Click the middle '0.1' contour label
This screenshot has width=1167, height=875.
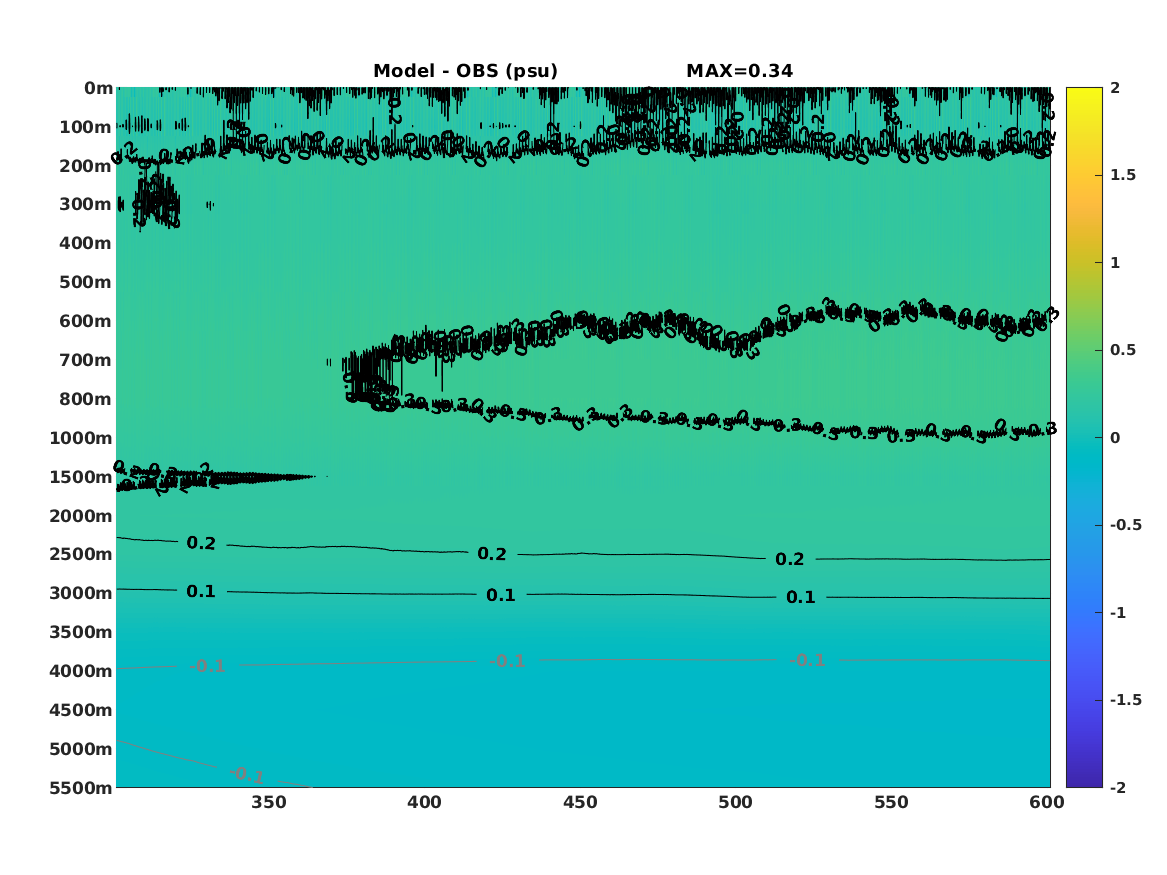(501, 594)
